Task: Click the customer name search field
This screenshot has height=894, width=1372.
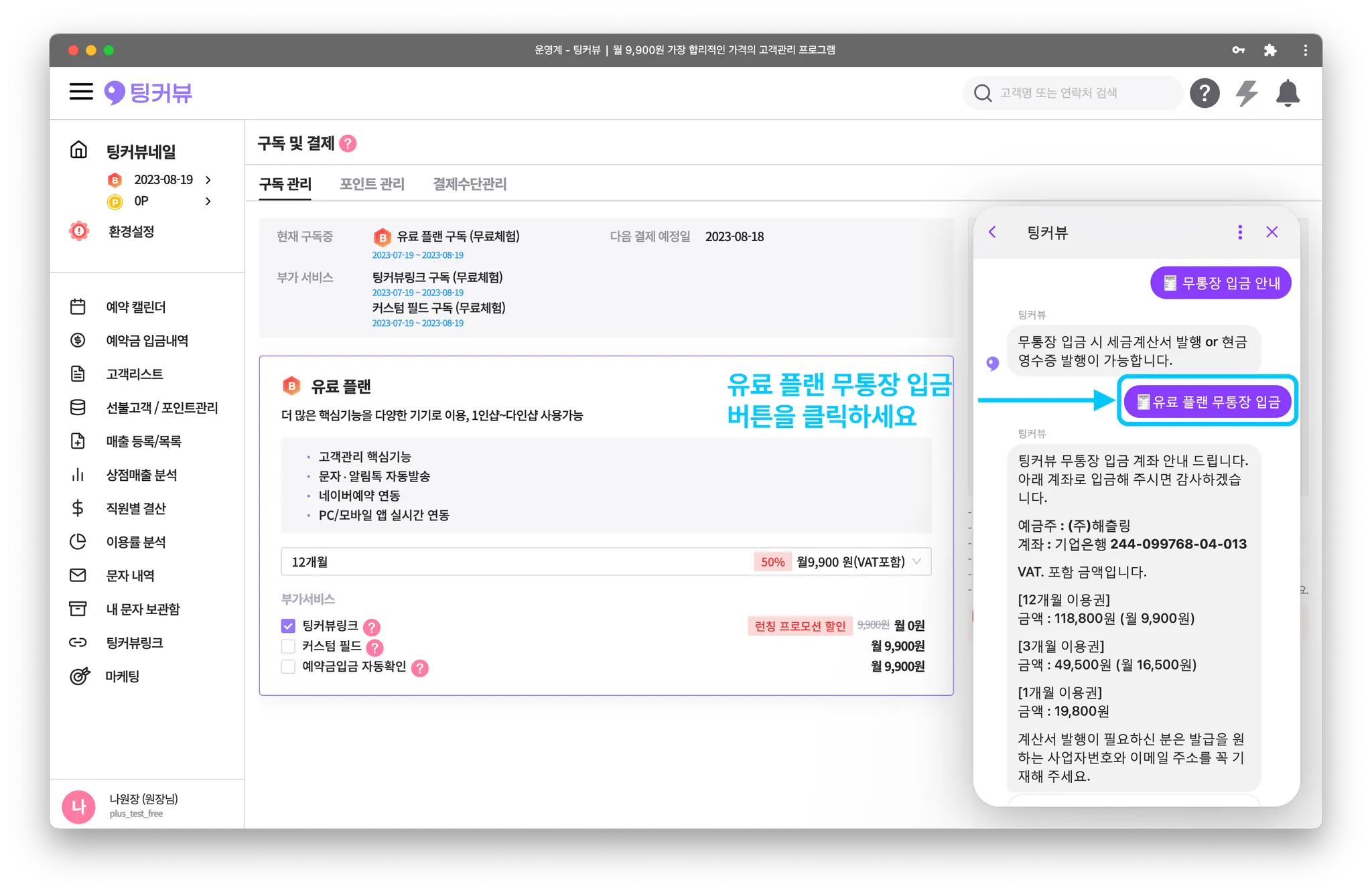Action: (1072, 93)
